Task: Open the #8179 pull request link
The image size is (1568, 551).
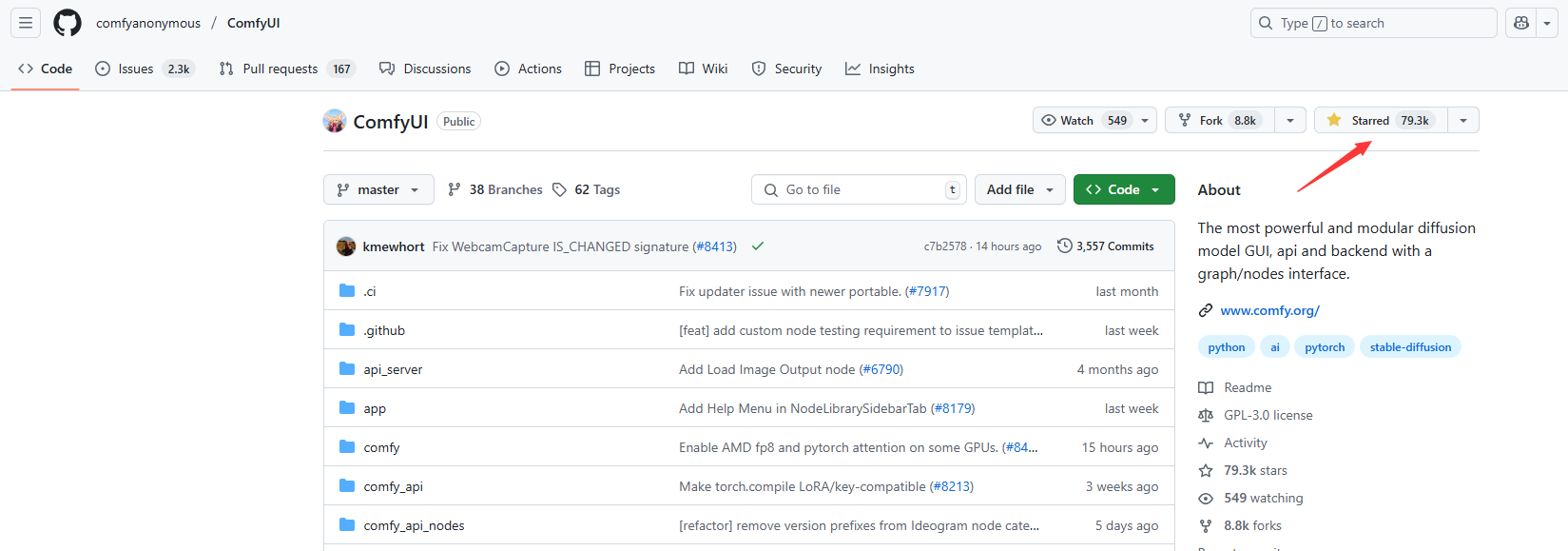Action: point(953,408)
